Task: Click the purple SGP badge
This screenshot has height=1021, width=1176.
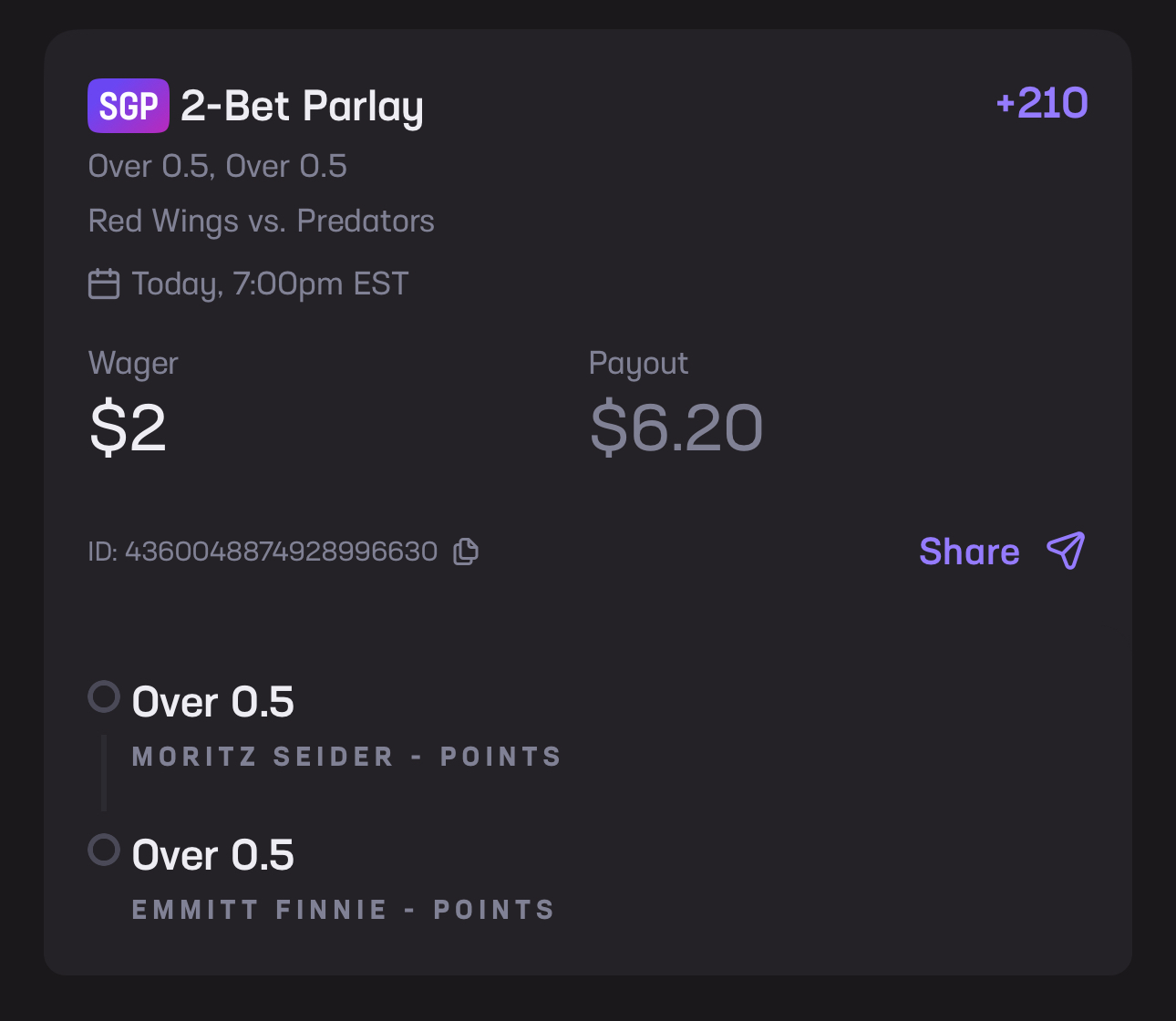Action: [129, 106]
